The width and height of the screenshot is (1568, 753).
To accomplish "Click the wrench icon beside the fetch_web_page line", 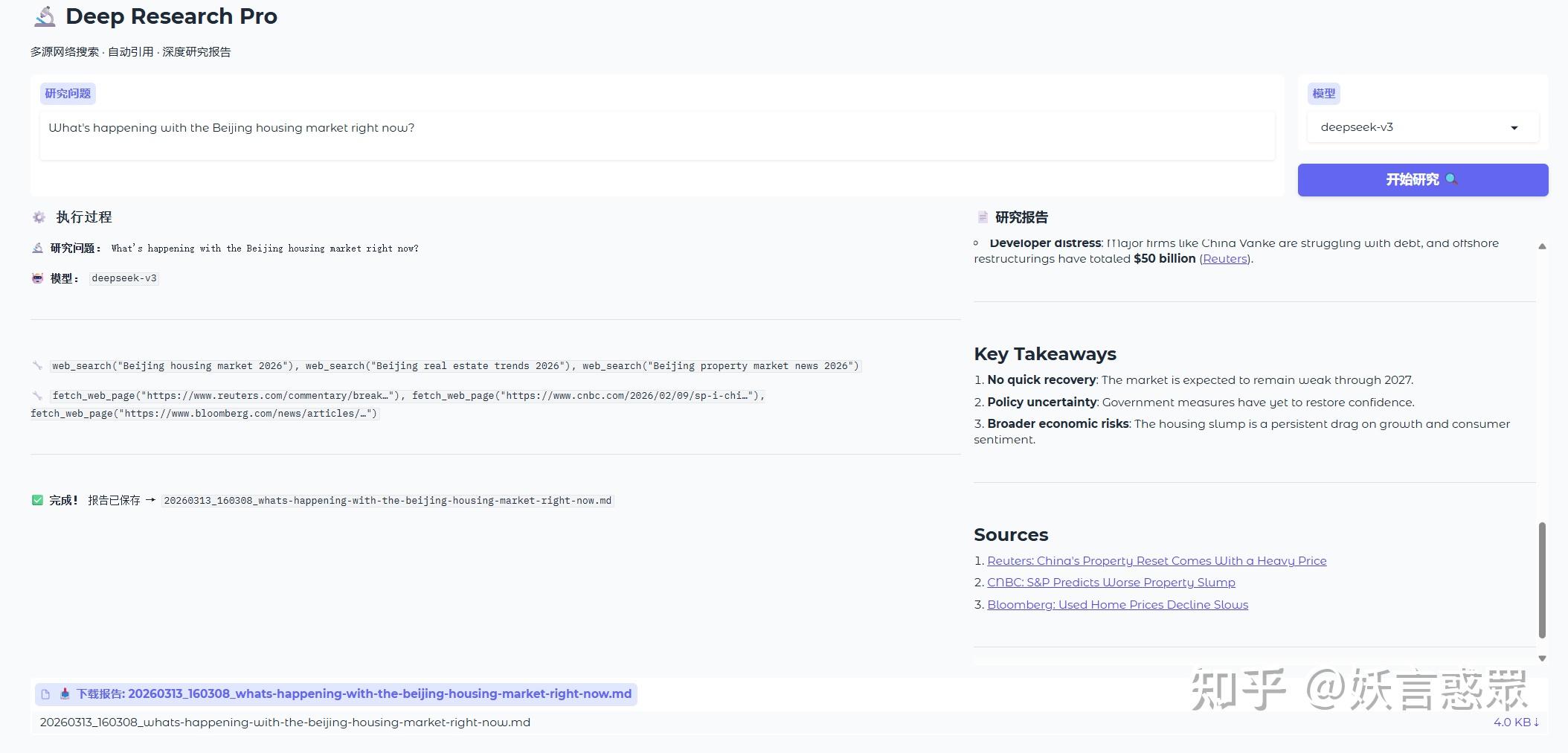I will point(37,395).
